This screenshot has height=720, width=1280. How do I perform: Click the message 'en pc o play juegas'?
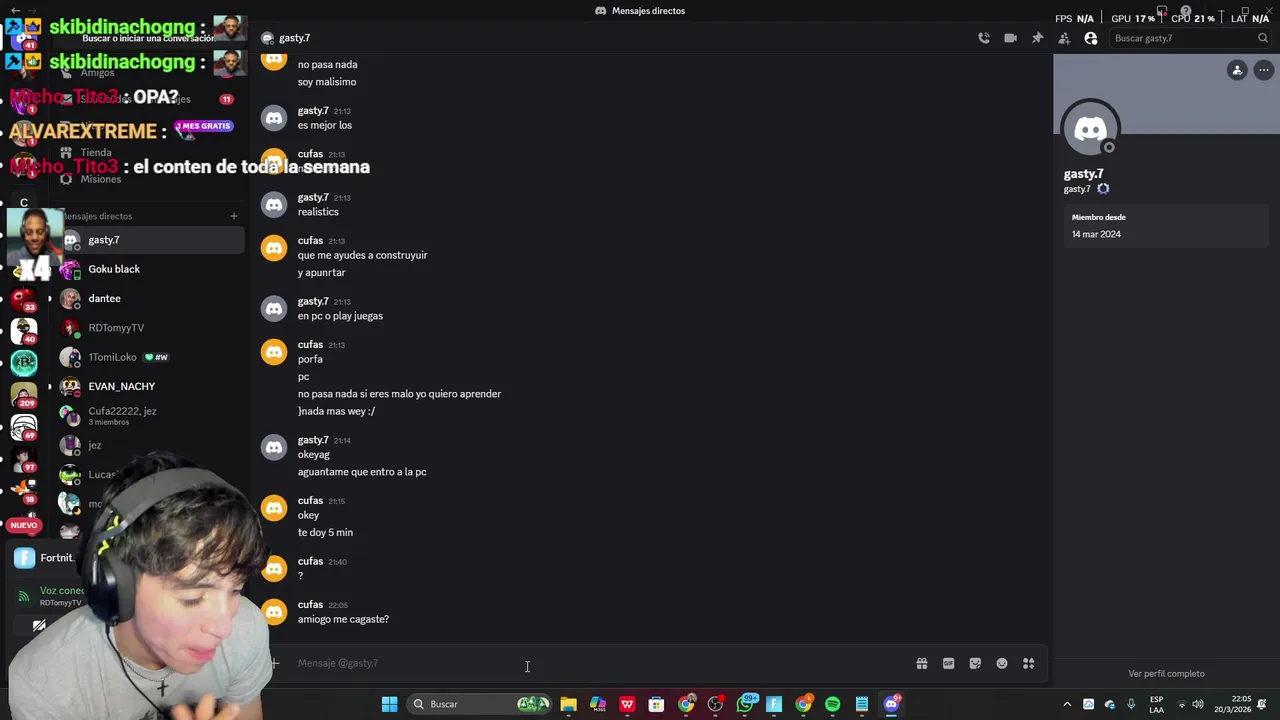tap(340, 316)
